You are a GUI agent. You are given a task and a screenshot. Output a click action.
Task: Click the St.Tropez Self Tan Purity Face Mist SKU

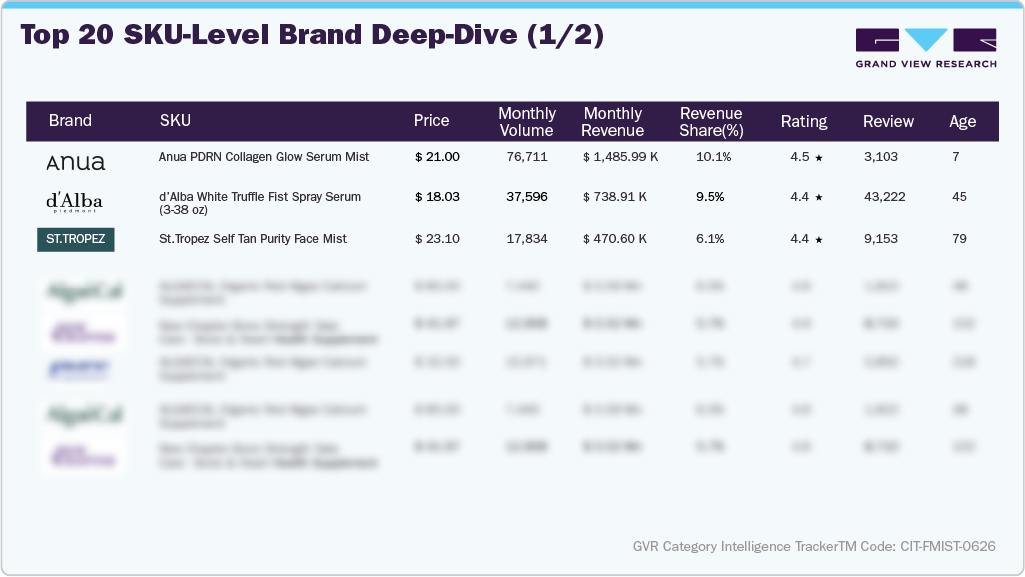click(253, 239)
